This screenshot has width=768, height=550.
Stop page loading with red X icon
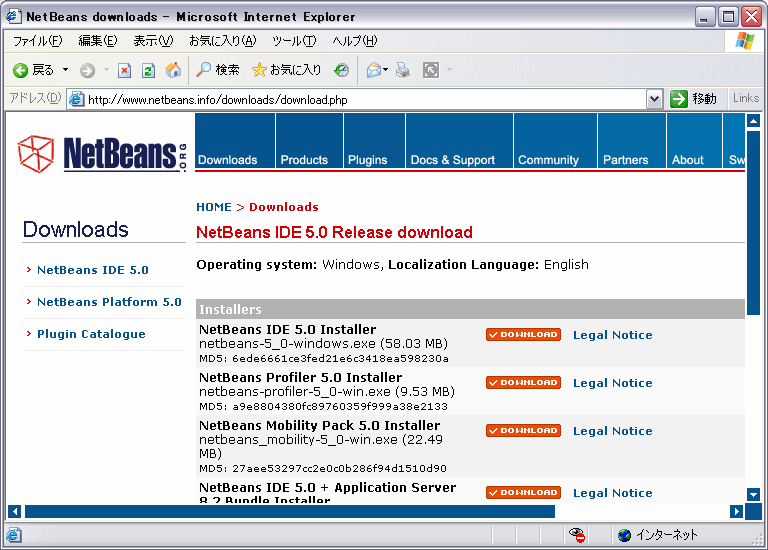(124, 71)
